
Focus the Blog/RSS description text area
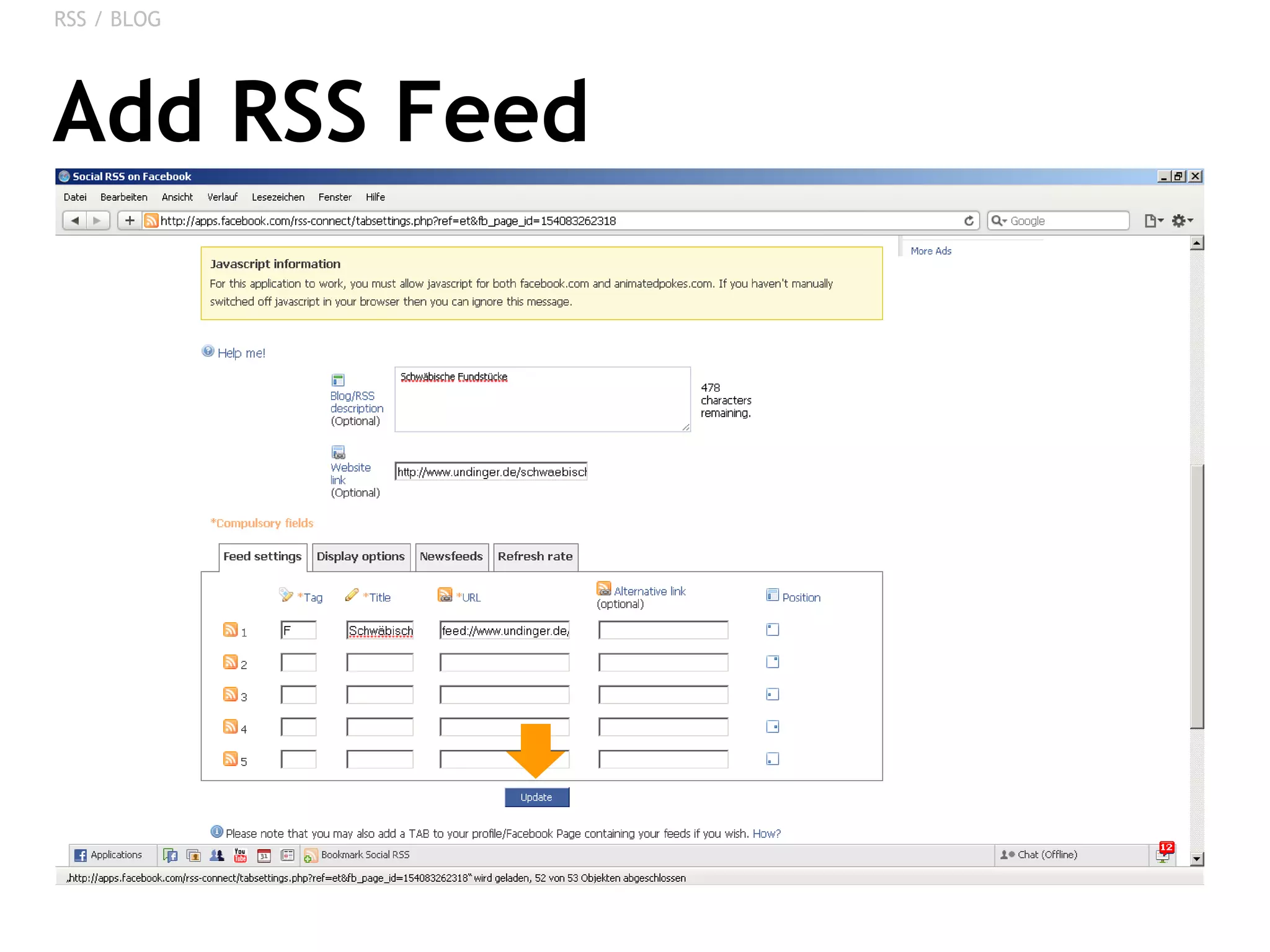click(543, 399)
